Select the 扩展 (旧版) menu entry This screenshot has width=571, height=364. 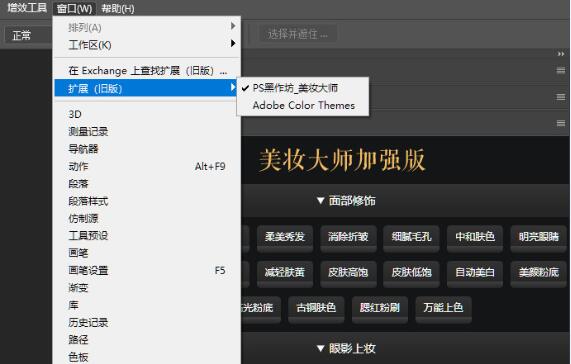[x=146, y=88]
